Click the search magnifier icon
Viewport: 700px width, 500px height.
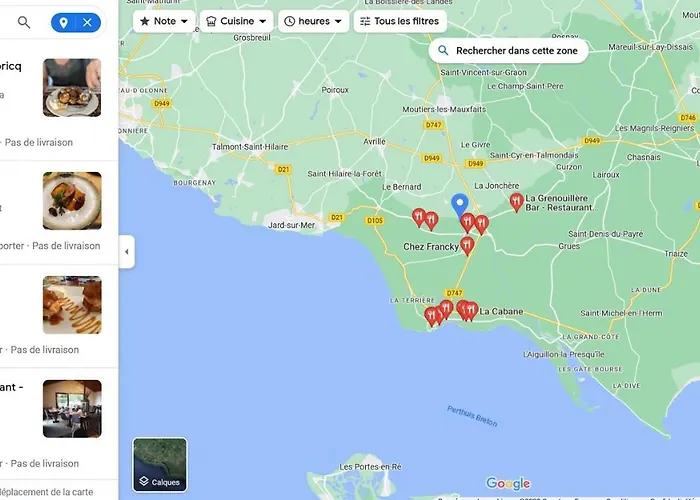point(24,22)
